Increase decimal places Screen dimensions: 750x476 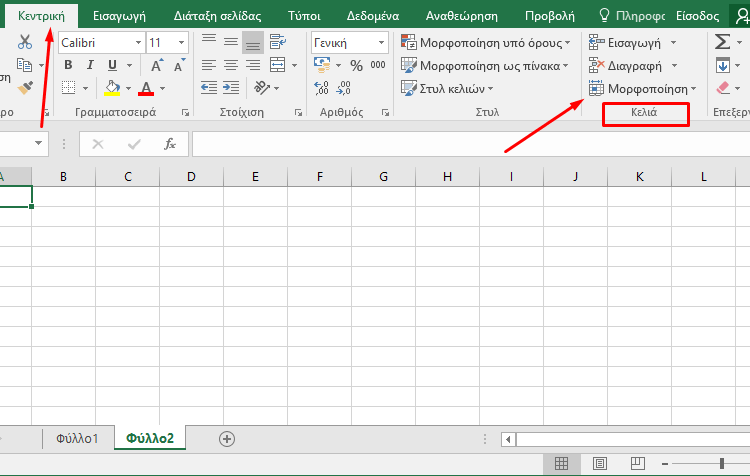[321, 88]
